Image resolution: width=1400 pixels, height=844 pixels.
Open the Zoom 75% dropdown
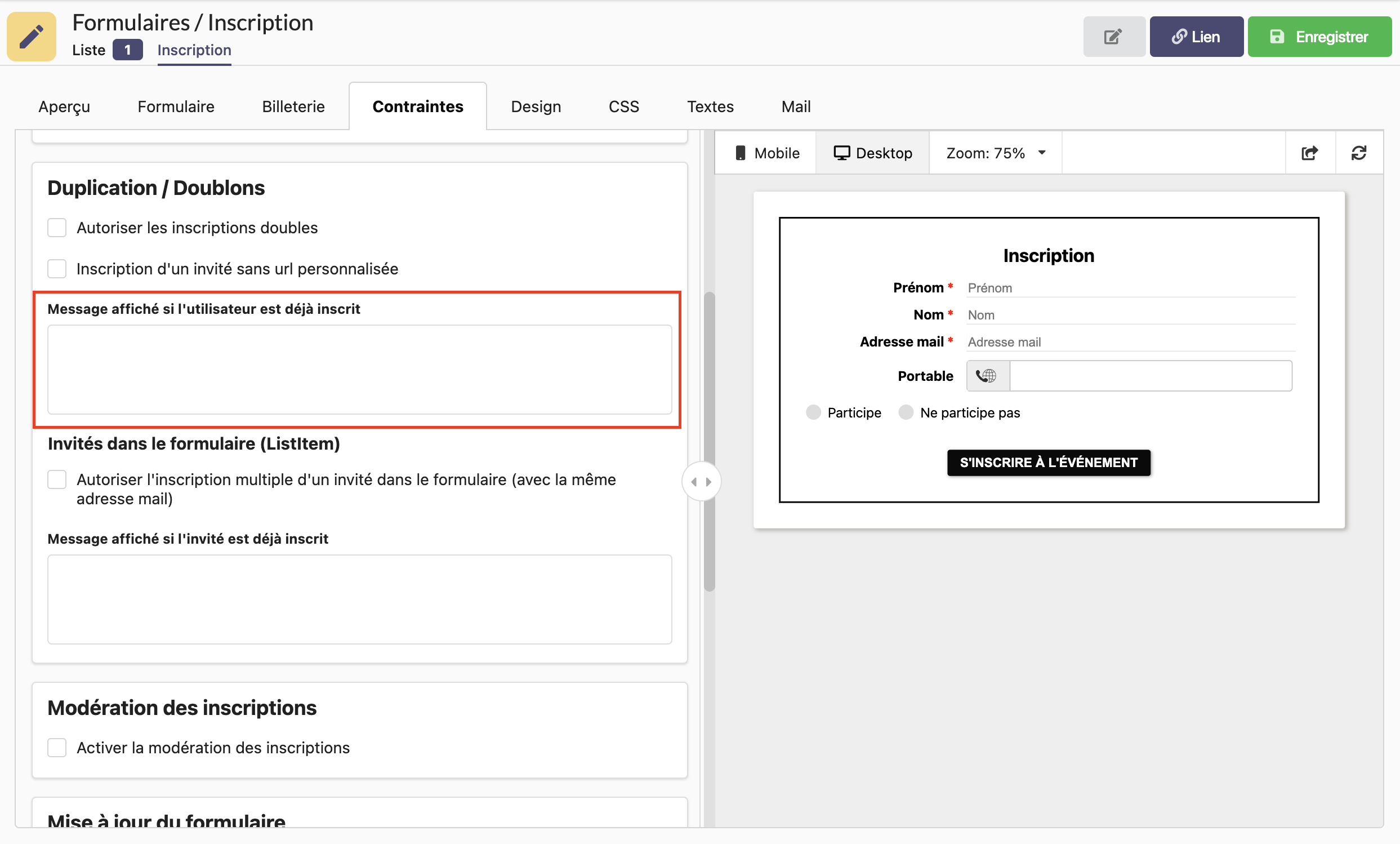pos(995,153)
